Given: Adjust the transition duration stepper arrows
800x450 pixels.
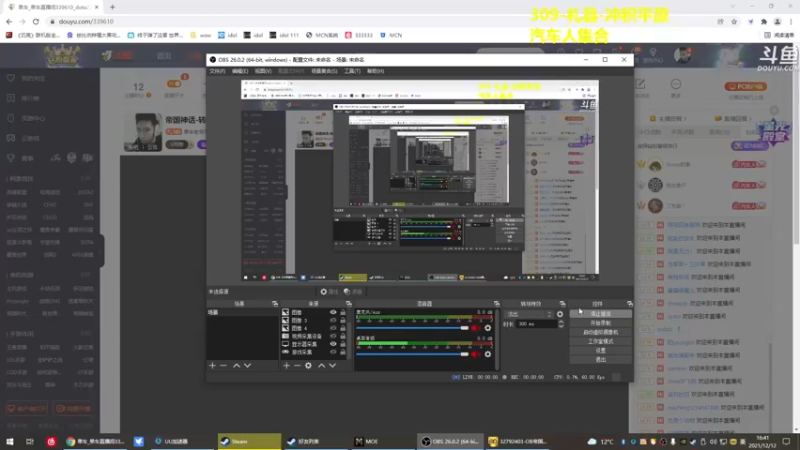Looking at the screenshot, I should pos(561,324).
